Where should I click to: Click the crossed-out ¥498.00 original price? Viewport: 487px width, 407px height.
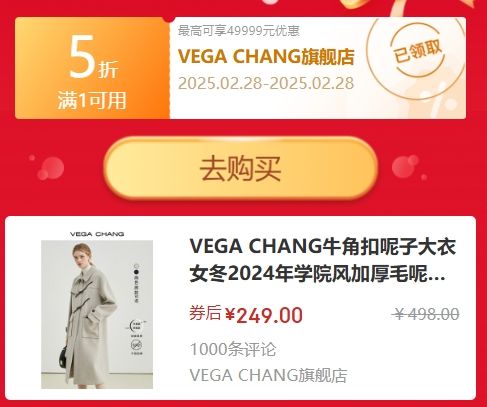pos(426,314)
